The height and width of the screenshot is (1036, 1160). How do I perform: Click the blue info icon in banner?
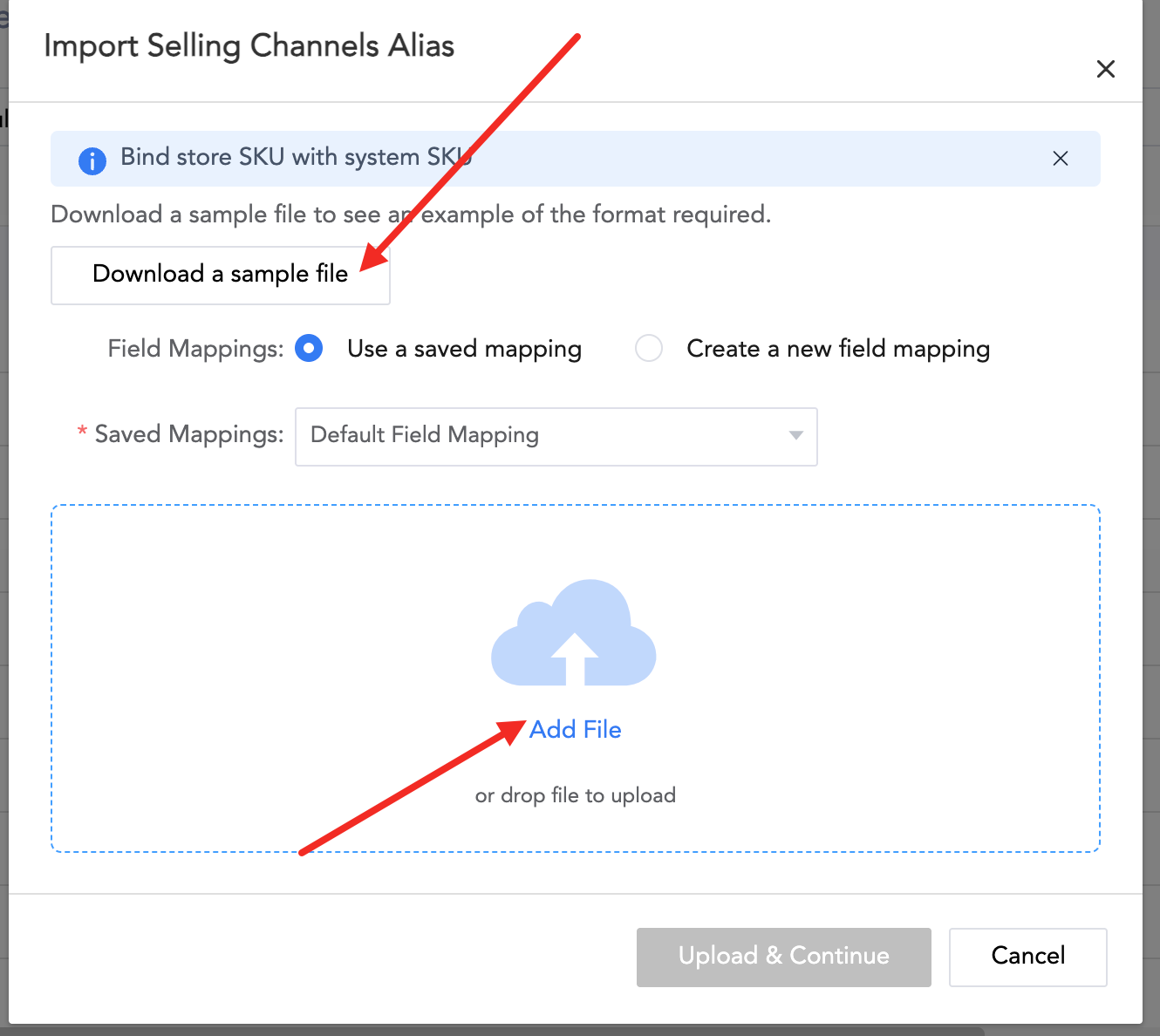[92, 160]
